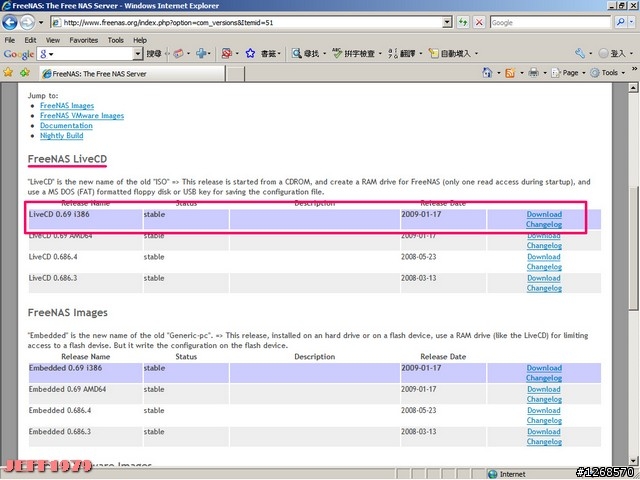
Task: Open the Print options dropdown arrow
Action: click(x=544, y=73)
